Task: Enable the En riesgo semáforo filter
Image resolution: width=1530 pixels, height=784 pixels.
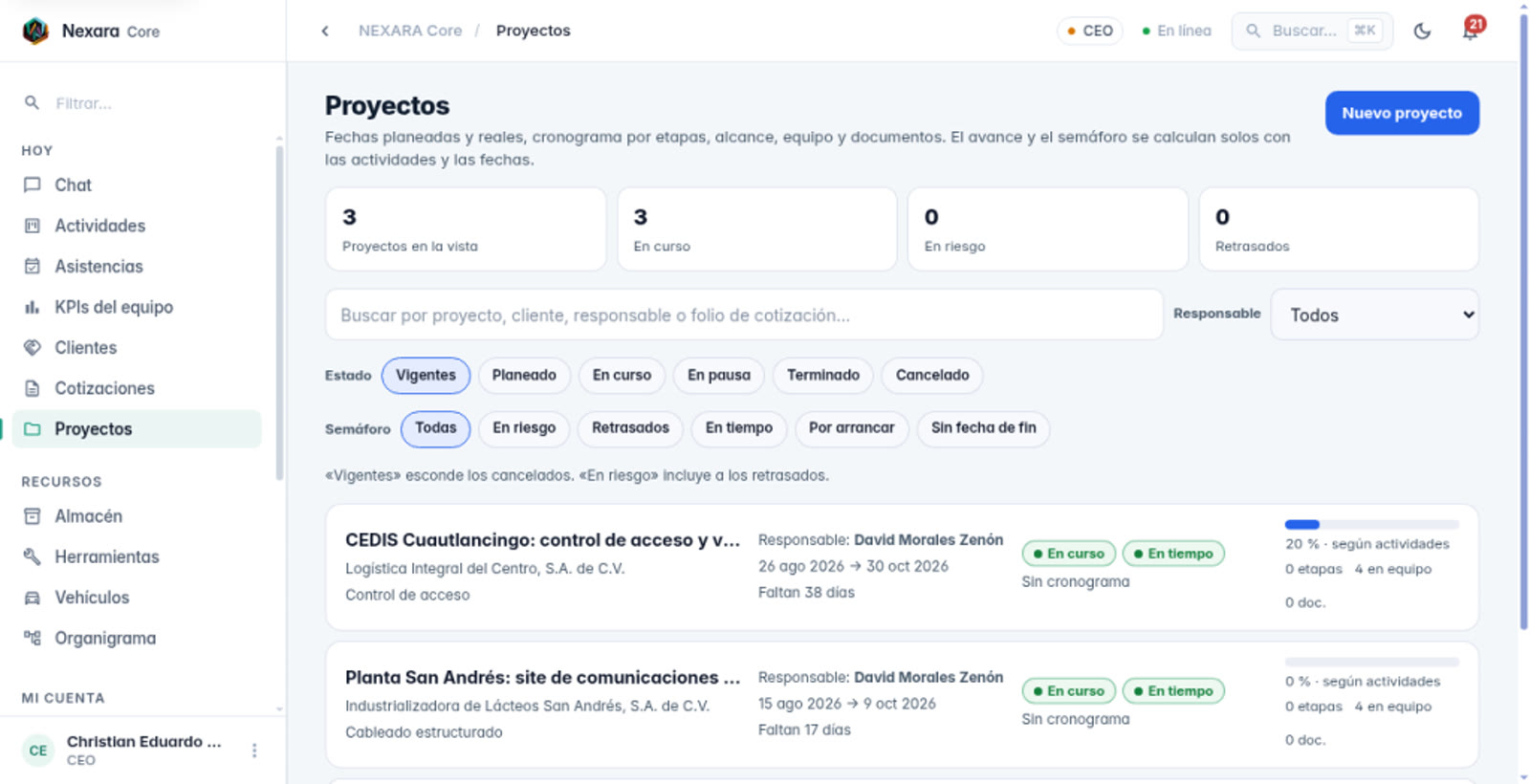Action: (x=524, y=427)
